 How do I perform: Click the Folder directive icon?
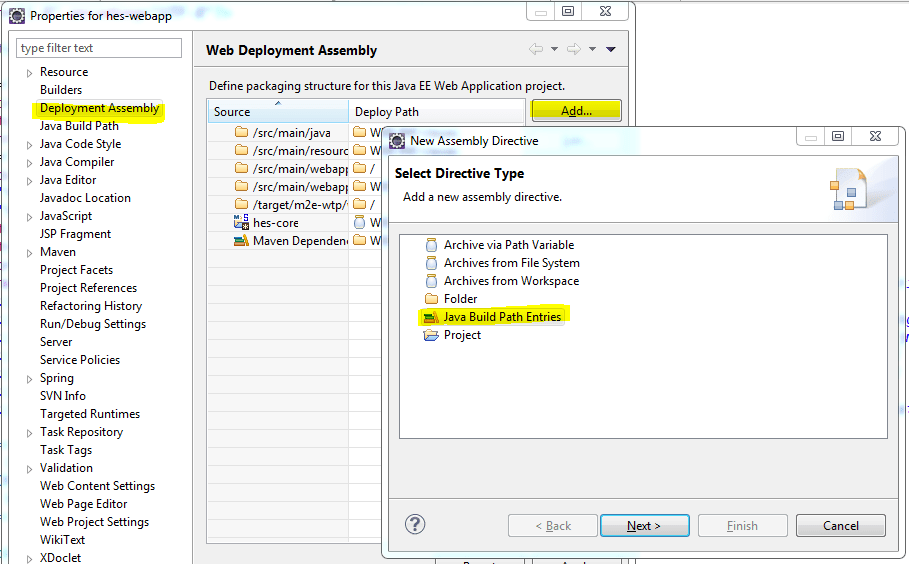coord(431,299)
